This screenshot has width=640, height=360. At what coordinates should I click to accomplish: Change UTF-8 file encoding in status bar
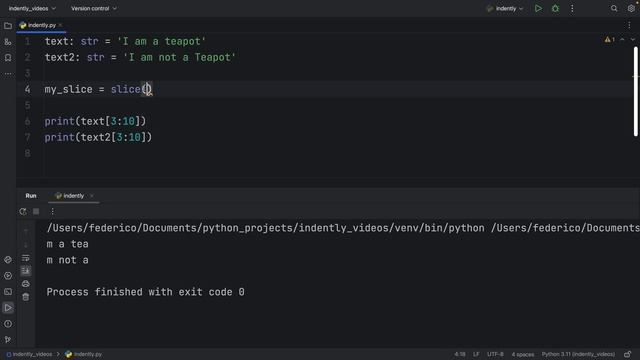[x=495, y=354]
